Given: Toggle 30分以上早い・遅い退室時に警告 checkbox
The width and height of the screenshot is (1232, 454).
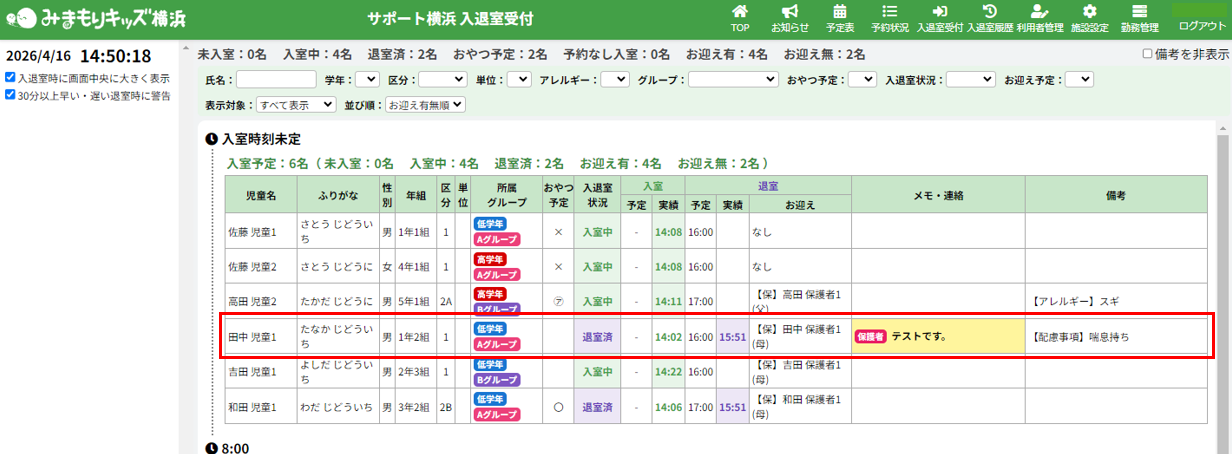Looking at the screenshot, I should point(10,96).
